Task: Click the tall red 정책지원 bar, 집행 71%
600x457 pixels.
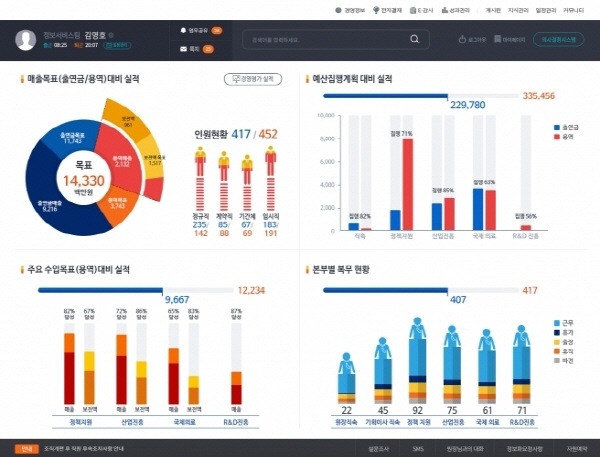Action: pyautogui.click(x=408, y=184)
